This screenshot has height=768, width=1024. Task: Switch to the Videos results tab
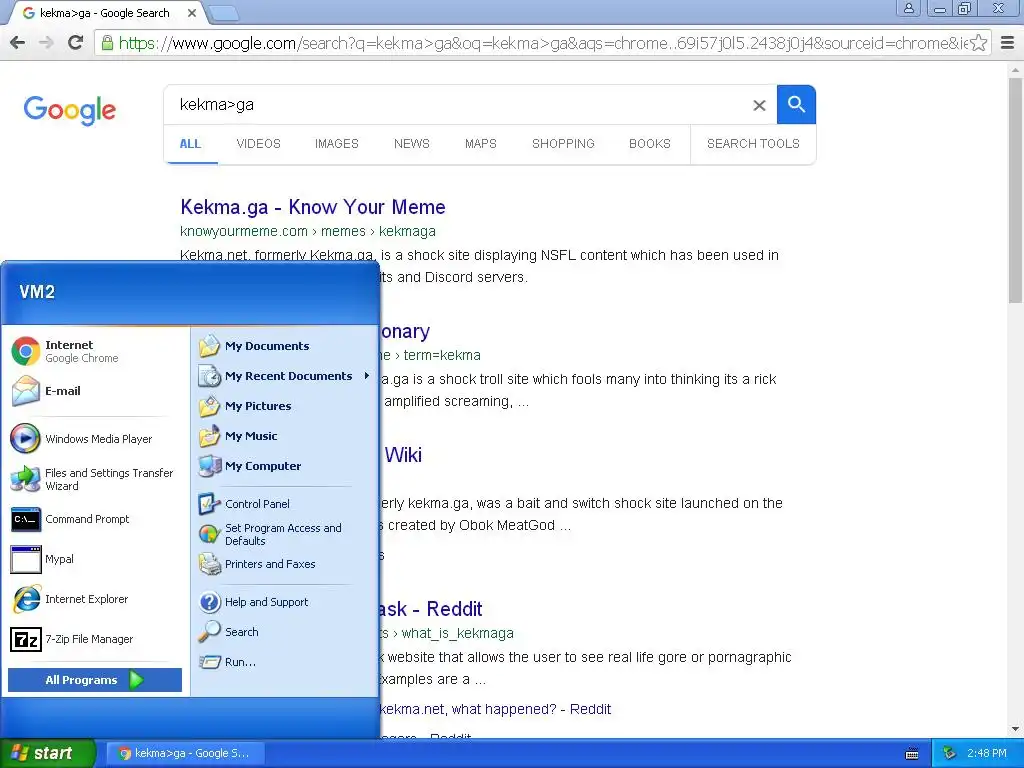tap(259, 144)
